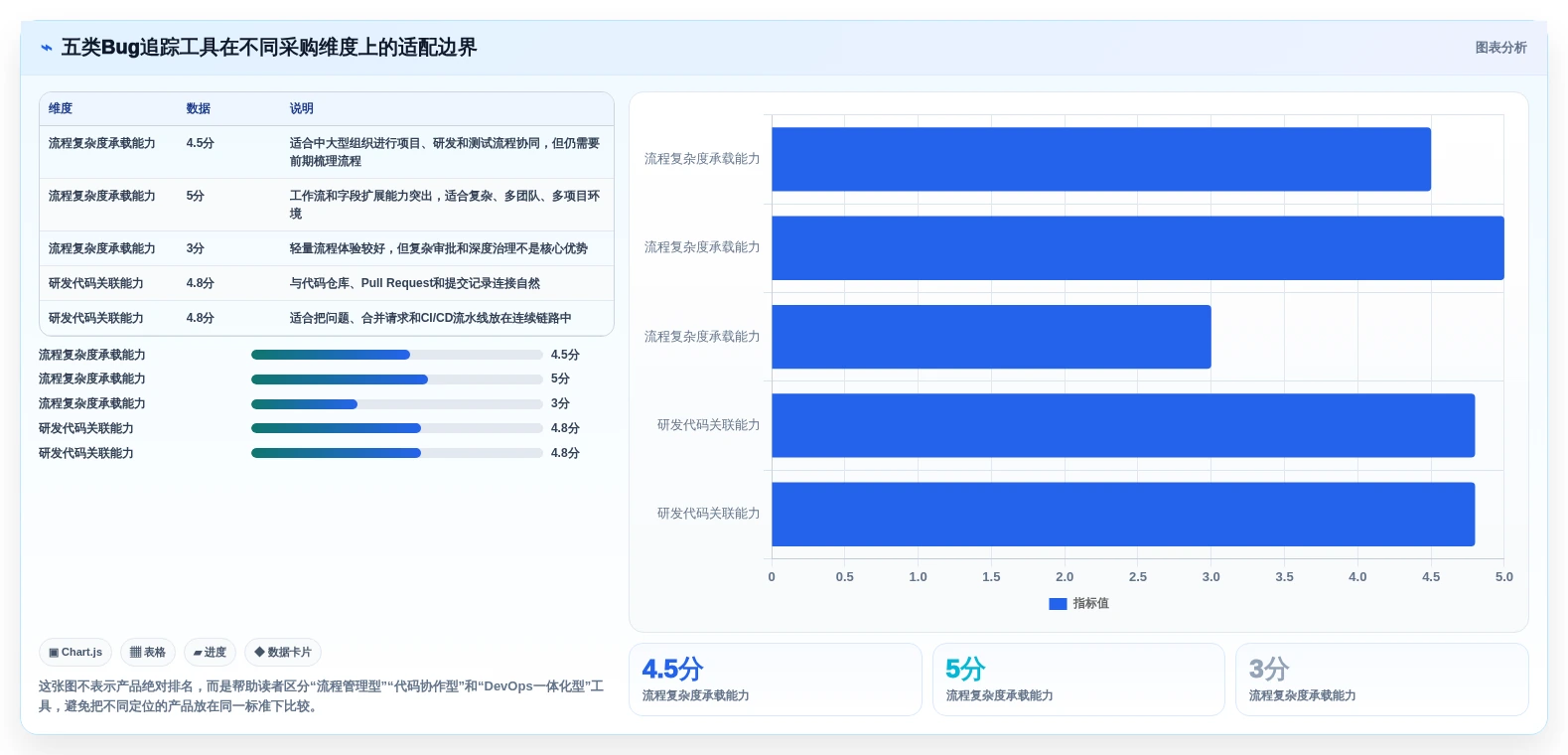Click the footnote starting 这张图不表示产品绝对排名
The height and width of the screenshot is (755, 1568).
tap(321, 696)
